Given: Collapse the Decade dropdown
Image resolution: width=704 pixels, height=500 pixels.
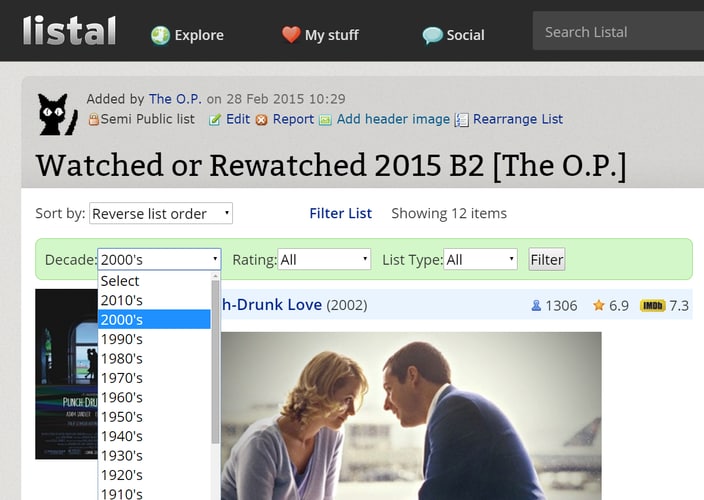Looking at the screenshot, I should click(x=159, y=259).
